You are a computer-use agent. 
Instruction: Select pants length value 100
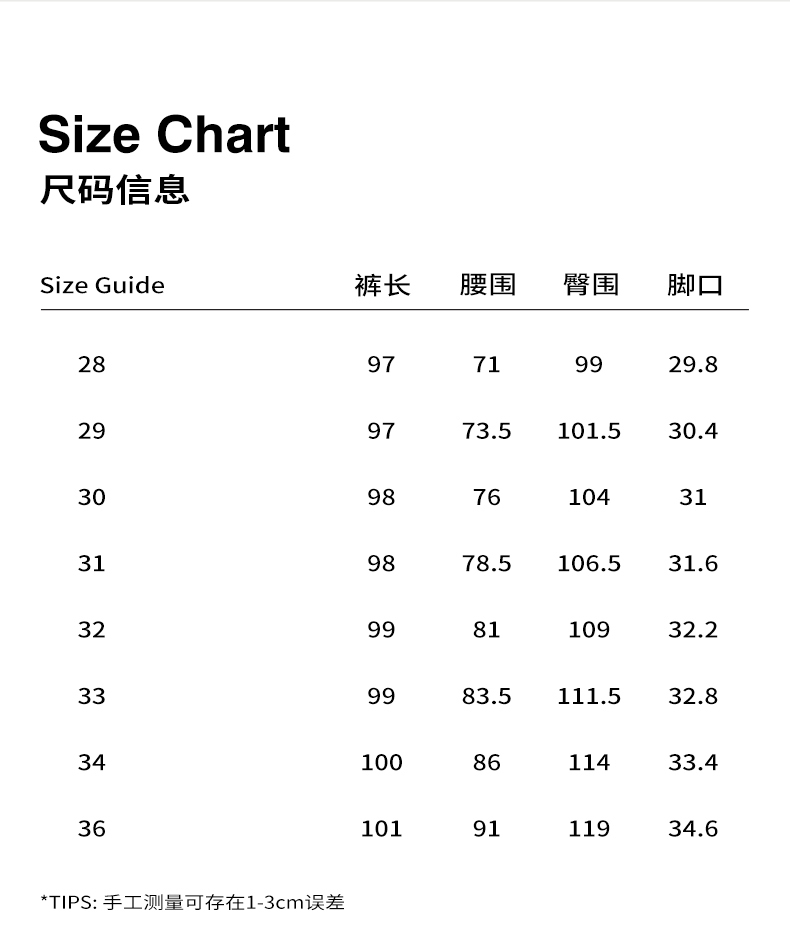tap(381, 763)
